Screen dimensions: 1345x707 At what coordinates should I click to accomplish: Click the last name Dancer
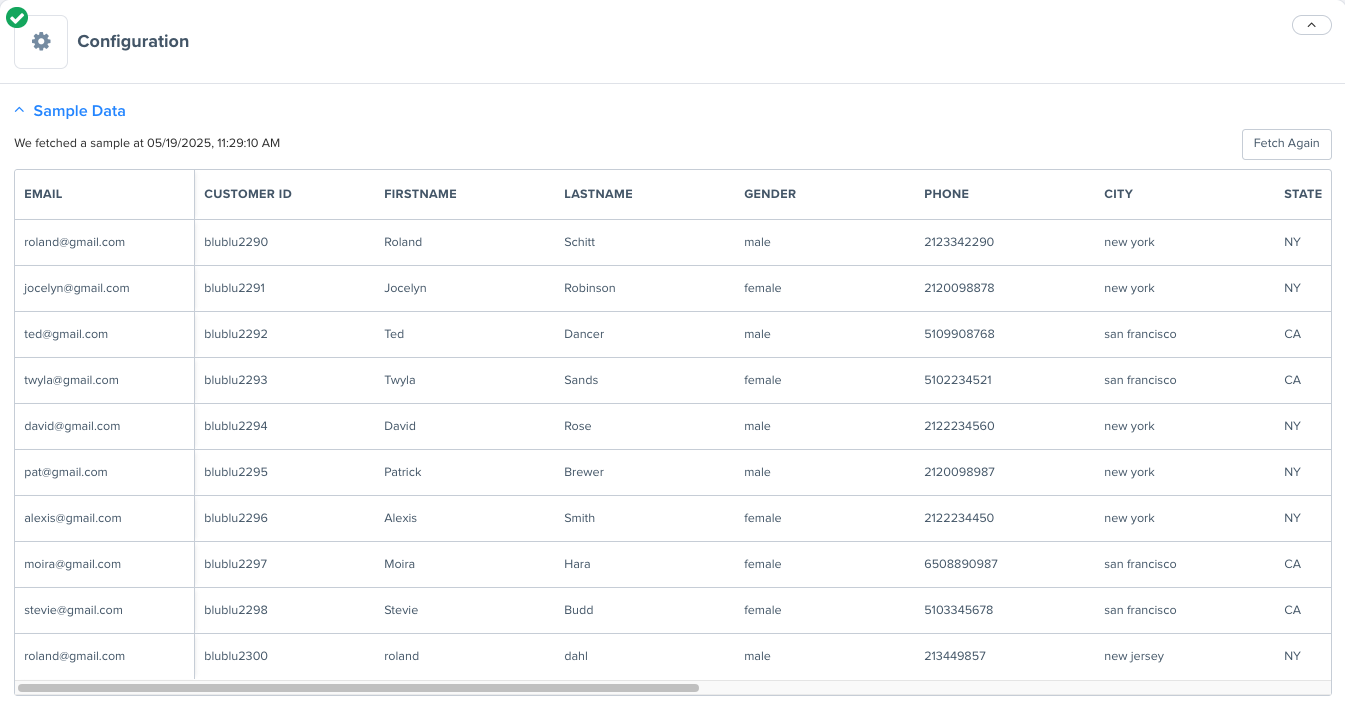584,334
